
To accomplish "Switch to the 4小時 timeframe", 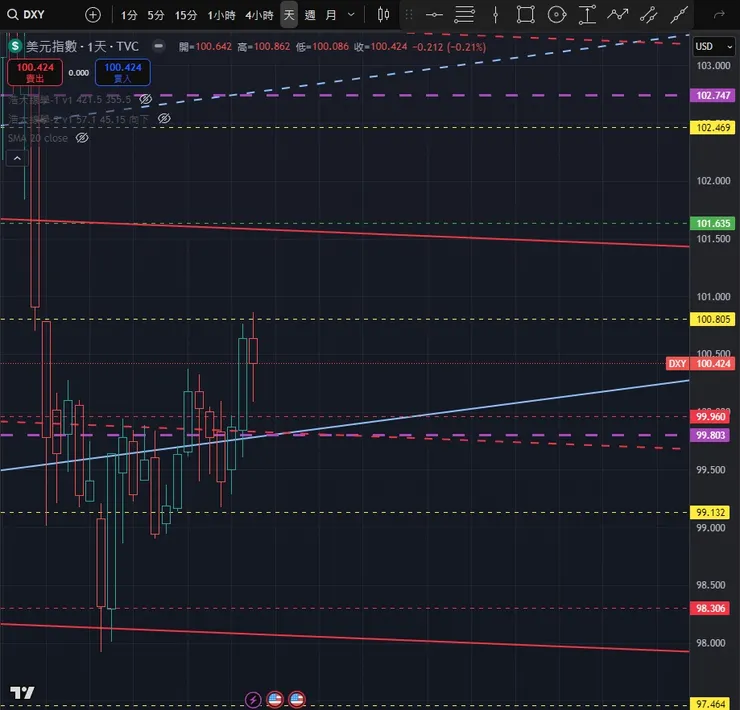I will tap(260, 15).
